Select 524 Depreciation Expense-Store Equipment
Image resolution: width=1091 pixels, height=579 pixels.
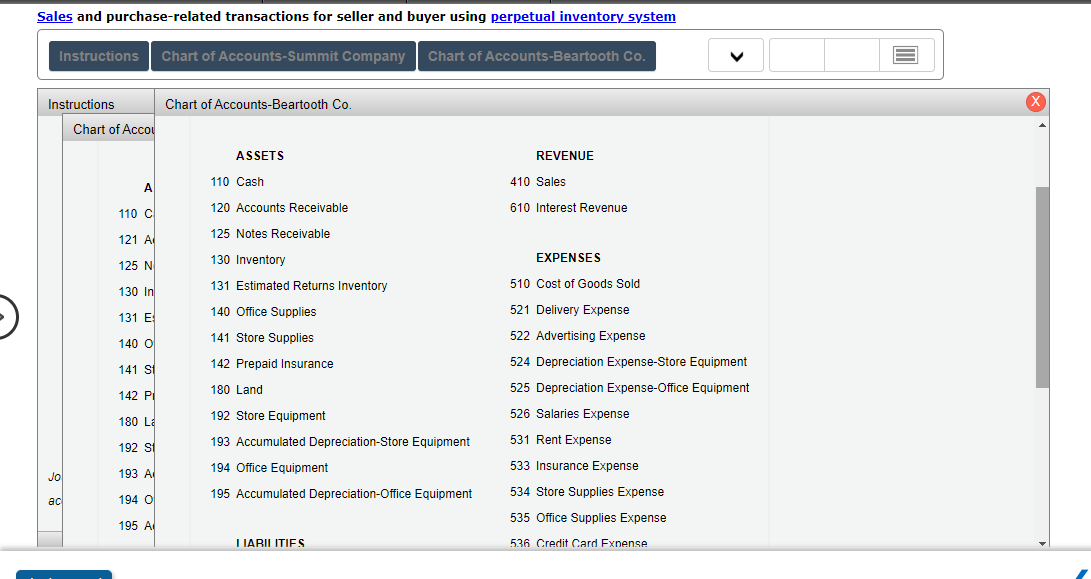click(628, 361)
